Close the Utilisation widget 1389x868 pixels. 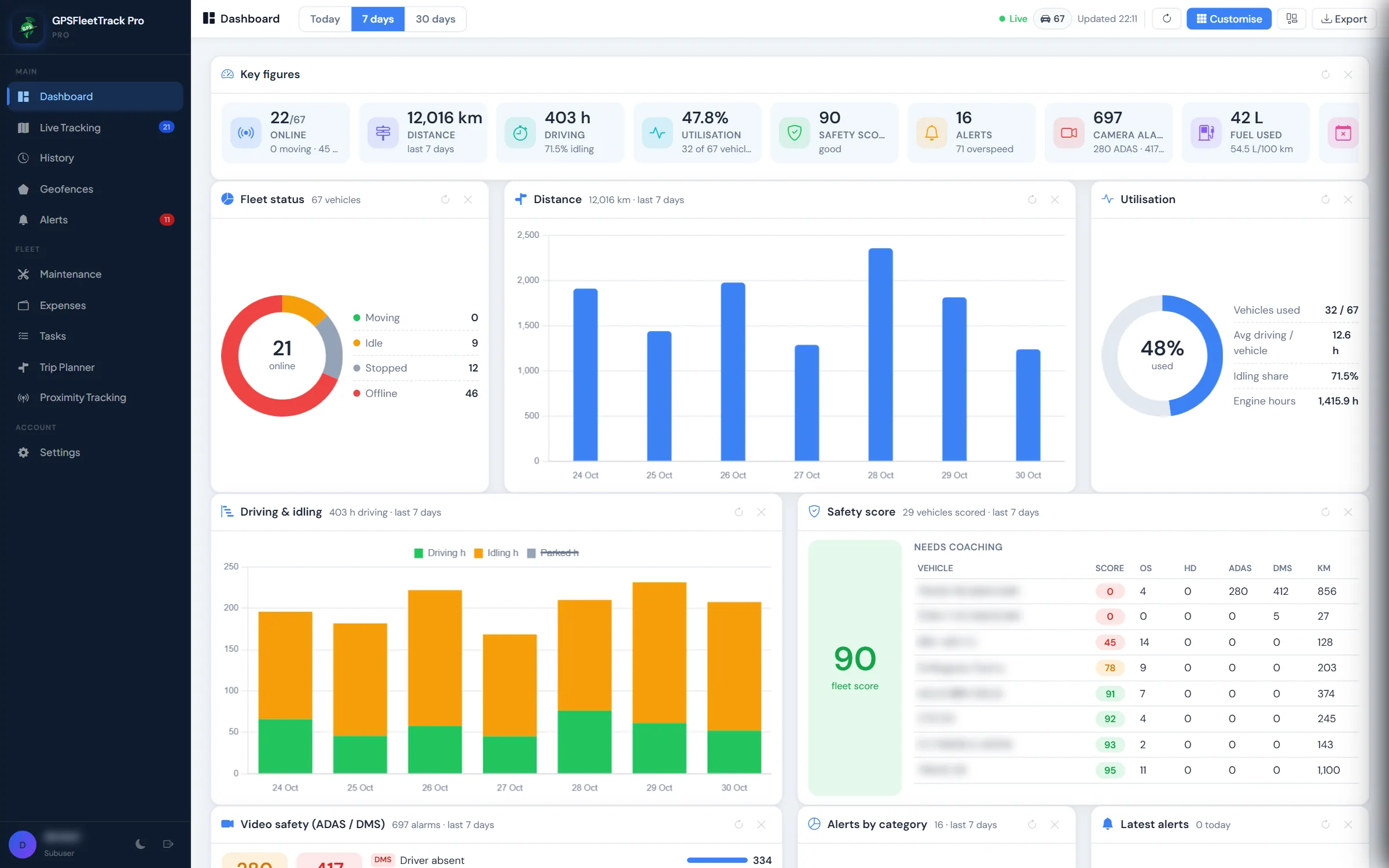coord(1348,200)
